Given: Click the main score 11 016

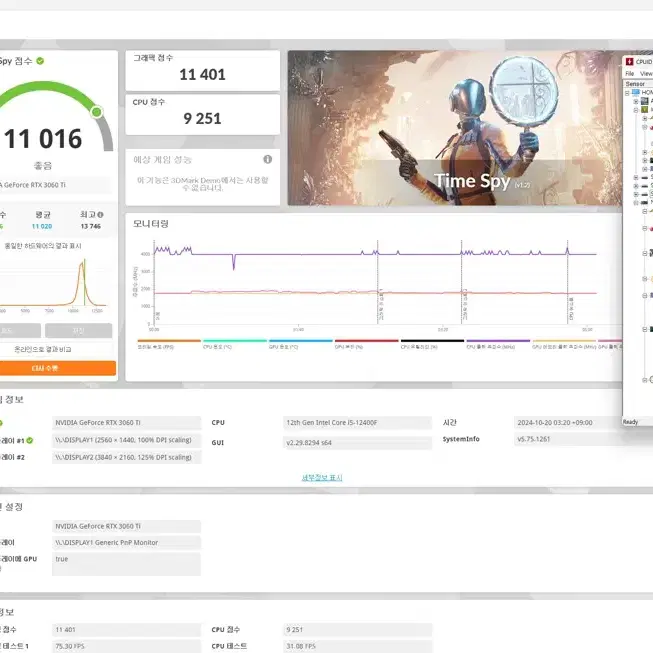Looking at the screenshot, I should 43,139.
